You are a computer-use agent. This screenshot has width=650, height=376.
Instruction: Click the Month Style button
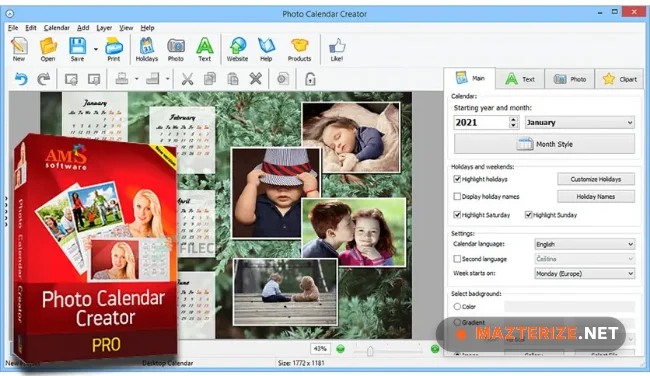tap(544, 144)
